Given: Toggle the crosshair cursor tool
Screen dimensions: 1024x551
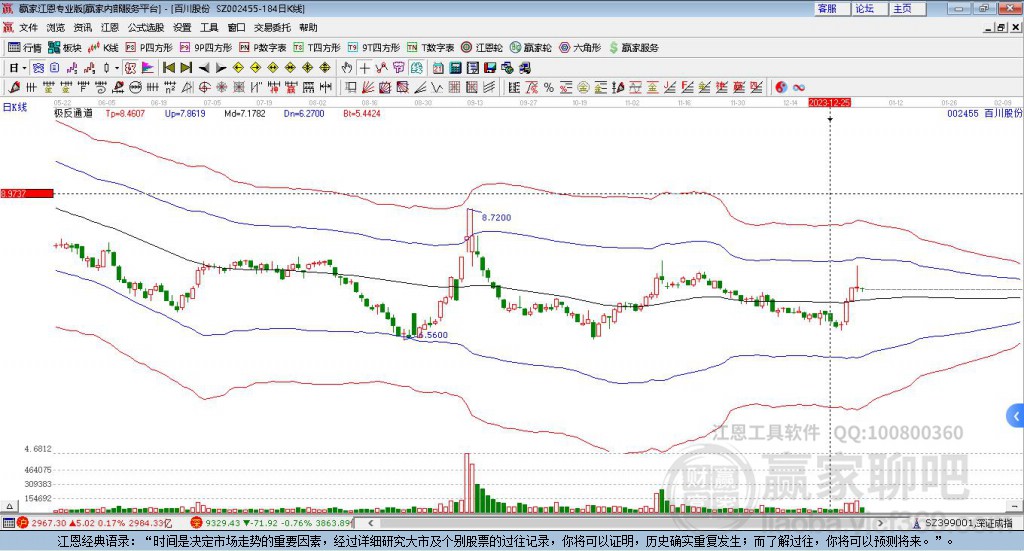Looking at the screenshot, I should 364,68.
